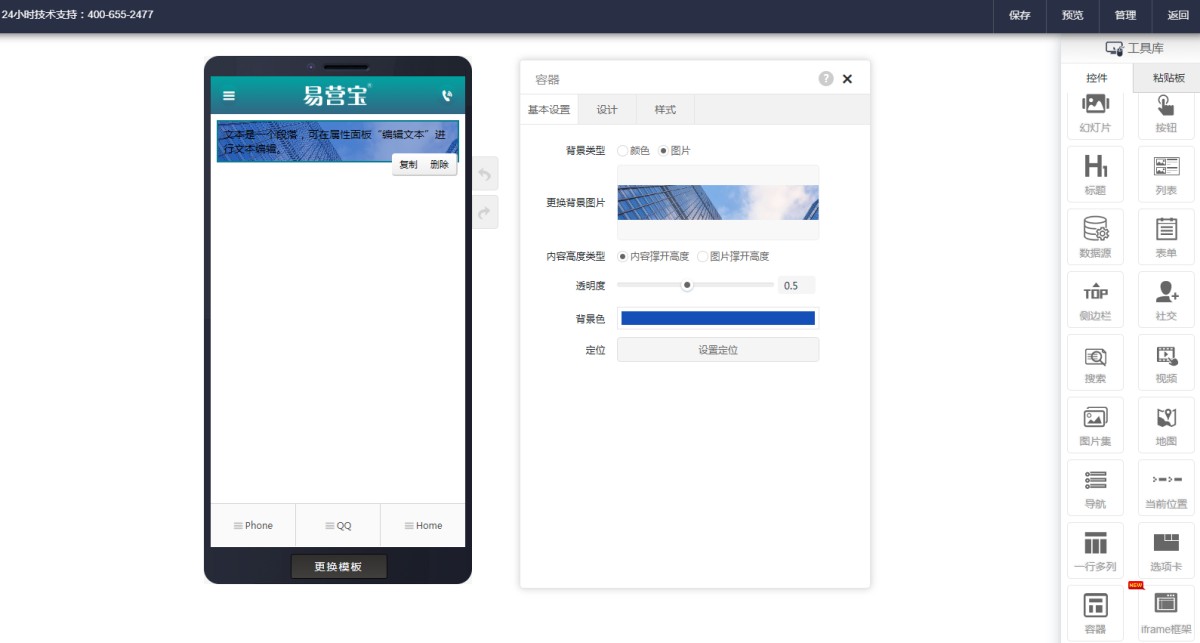Close the 容器 settings panel
This screenshot has width=1200, height=643.
[x=847, y=79]
